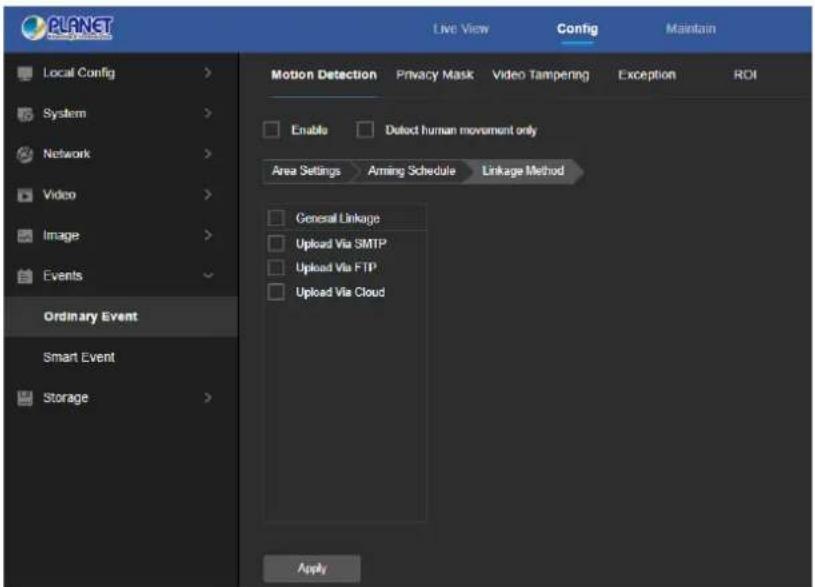Click the Image picture icon
The height and width of the screenshot is (587, 815).
[24, 236]
